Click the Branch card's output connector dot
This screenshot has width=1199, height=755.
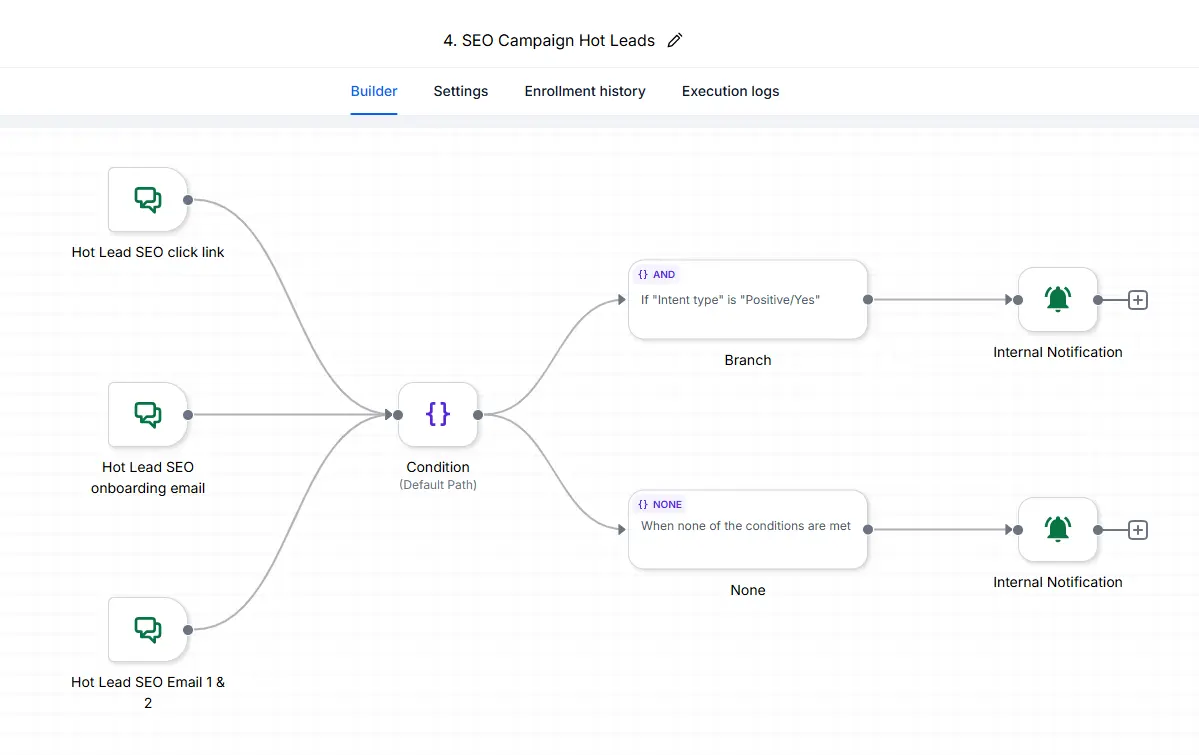(868, 300)
